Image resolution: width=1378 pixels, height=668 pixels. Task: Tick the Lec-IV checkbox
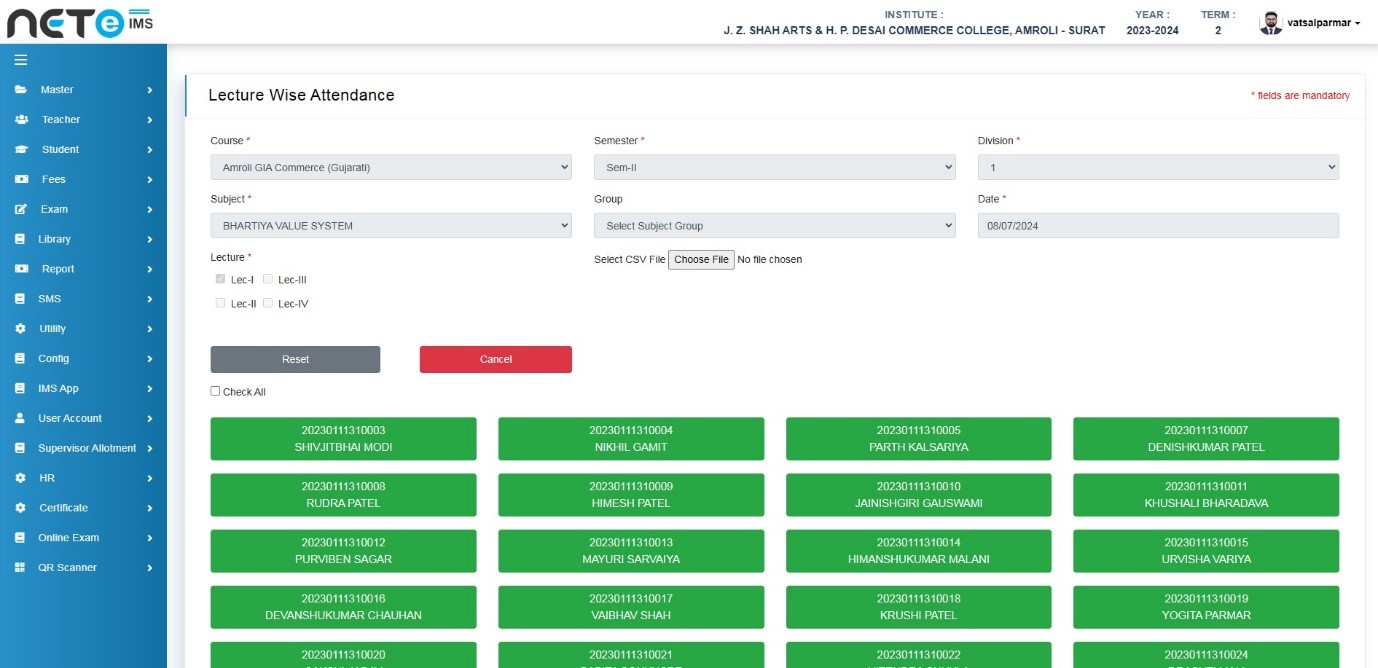click(268, 303)
